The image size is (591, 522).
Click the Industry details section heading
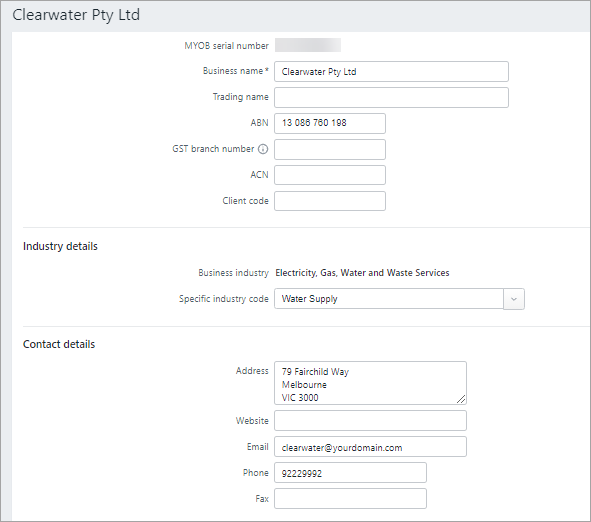point(60,246)
